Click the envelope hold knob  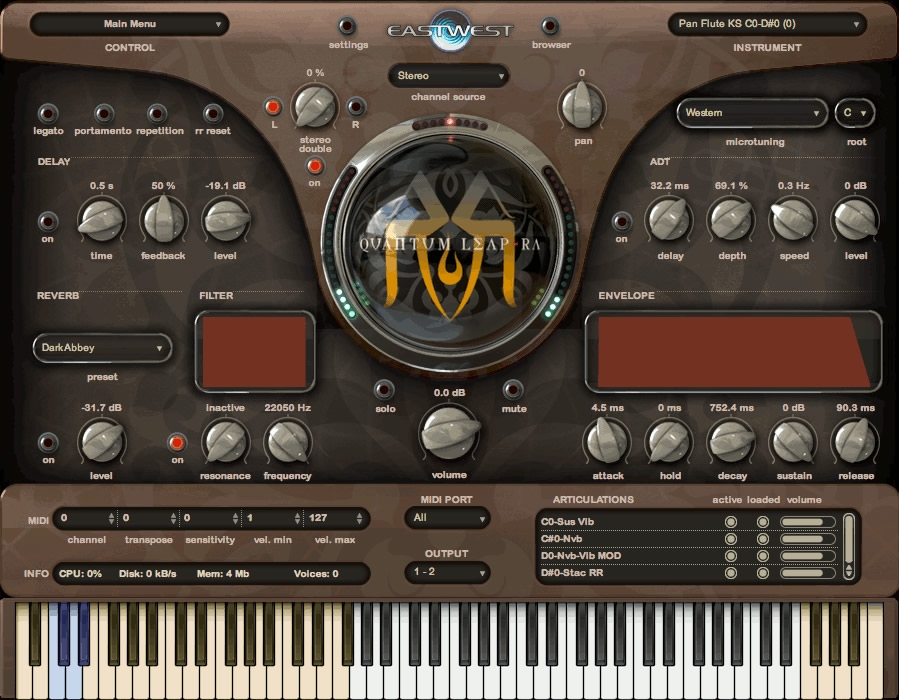(x=669, y=441)
